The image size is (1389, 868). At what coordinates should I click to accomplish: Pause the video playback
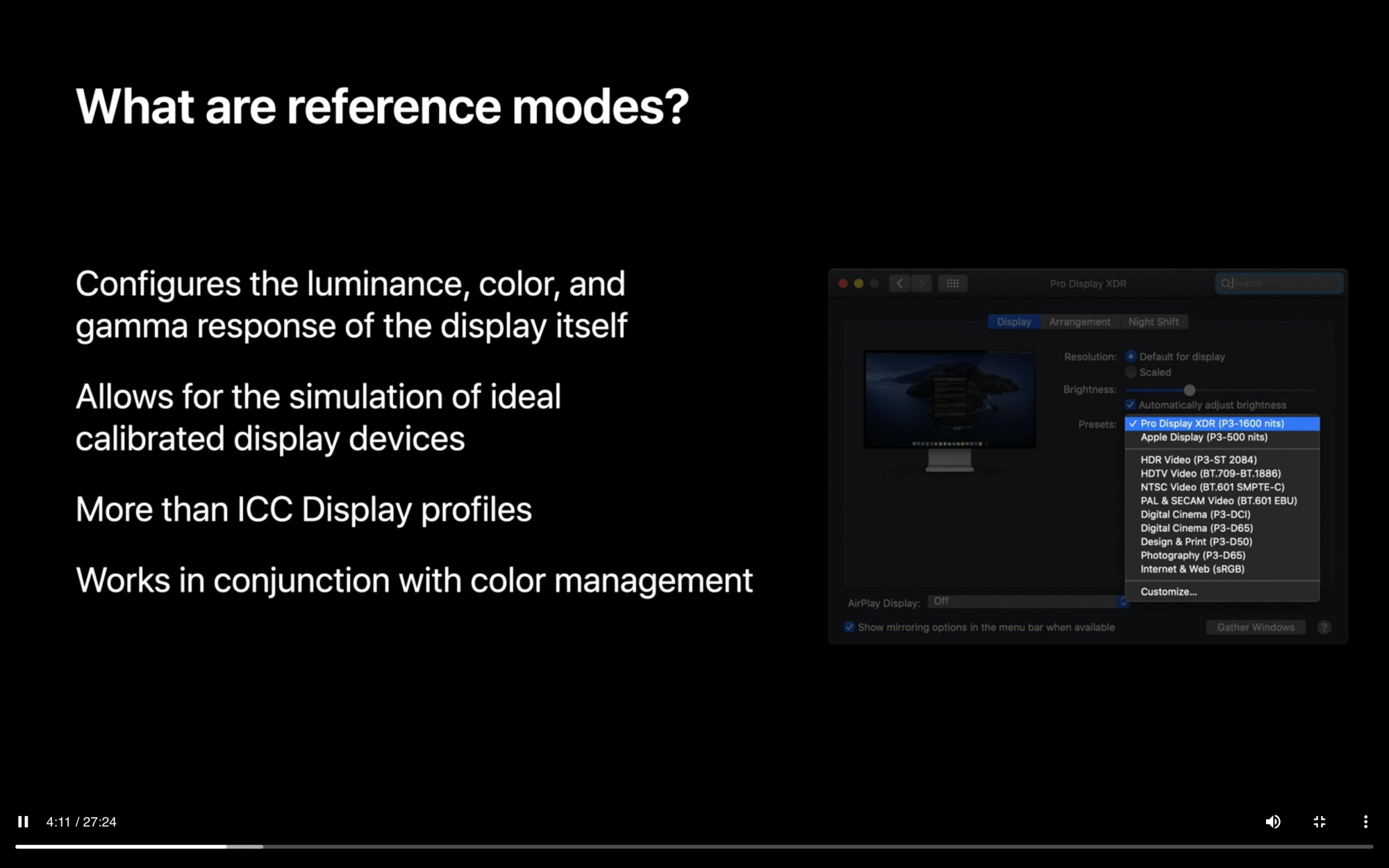click(23, 821)
